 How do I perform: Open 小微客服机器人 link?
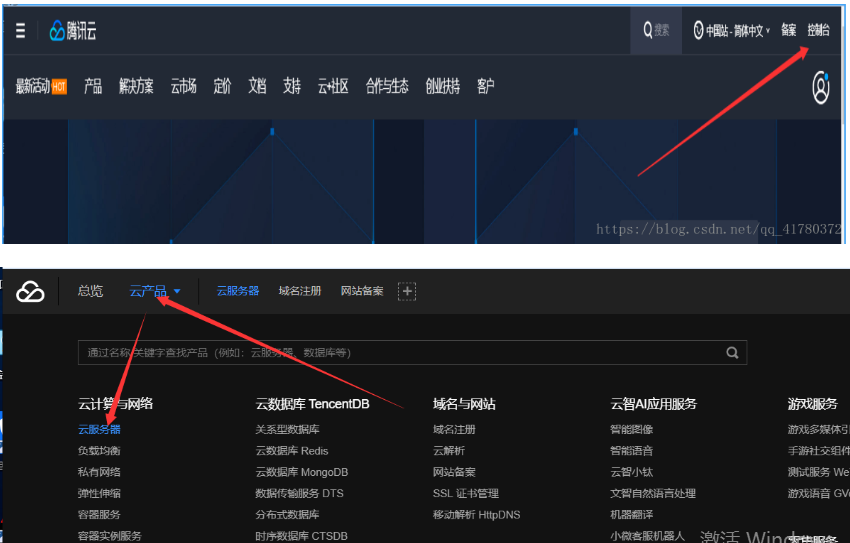click(x=648, y=536)
